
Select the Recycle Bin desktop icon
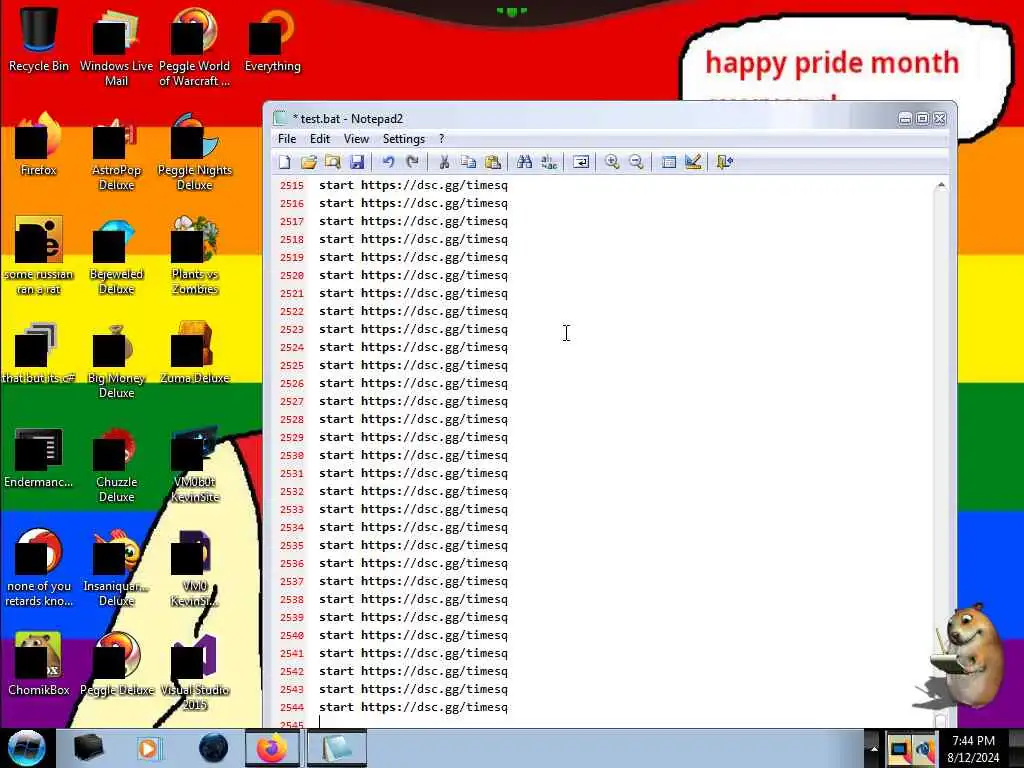click(39, 39)
